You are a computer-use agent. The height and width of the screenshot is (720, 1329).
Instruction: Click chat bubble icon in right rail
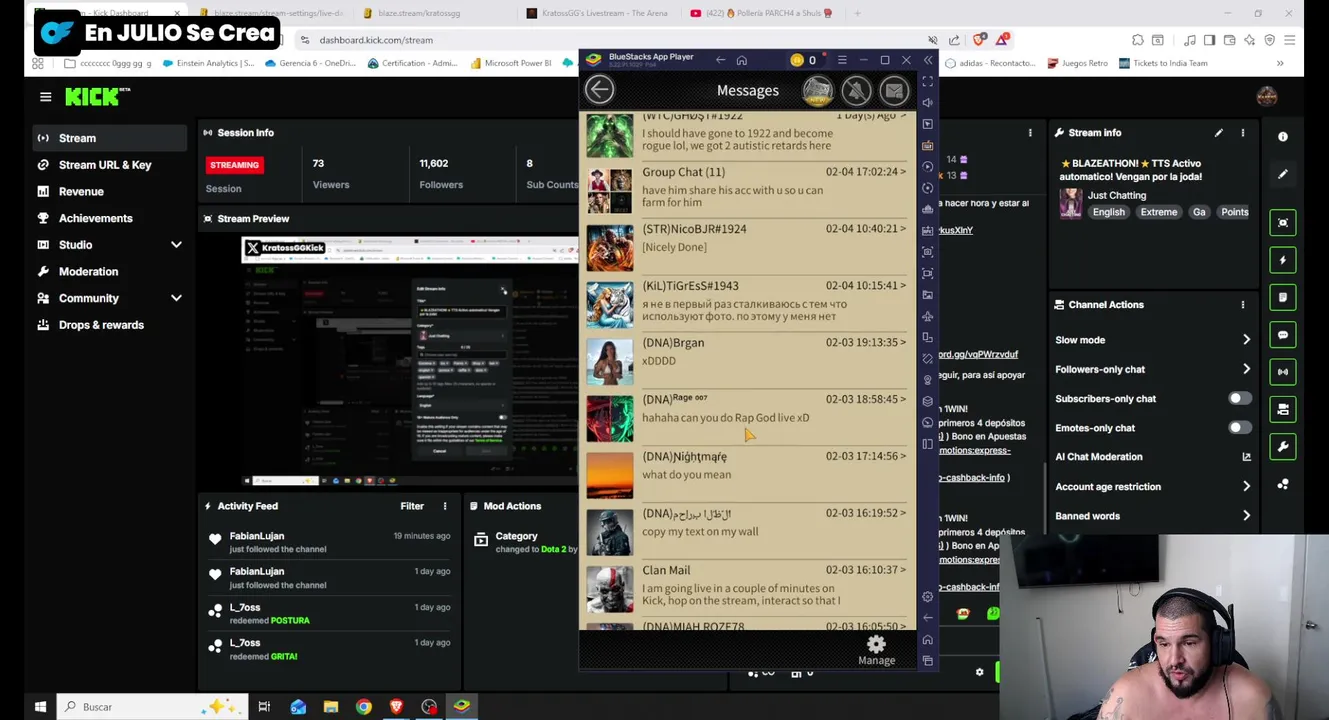pos(1283,335)
